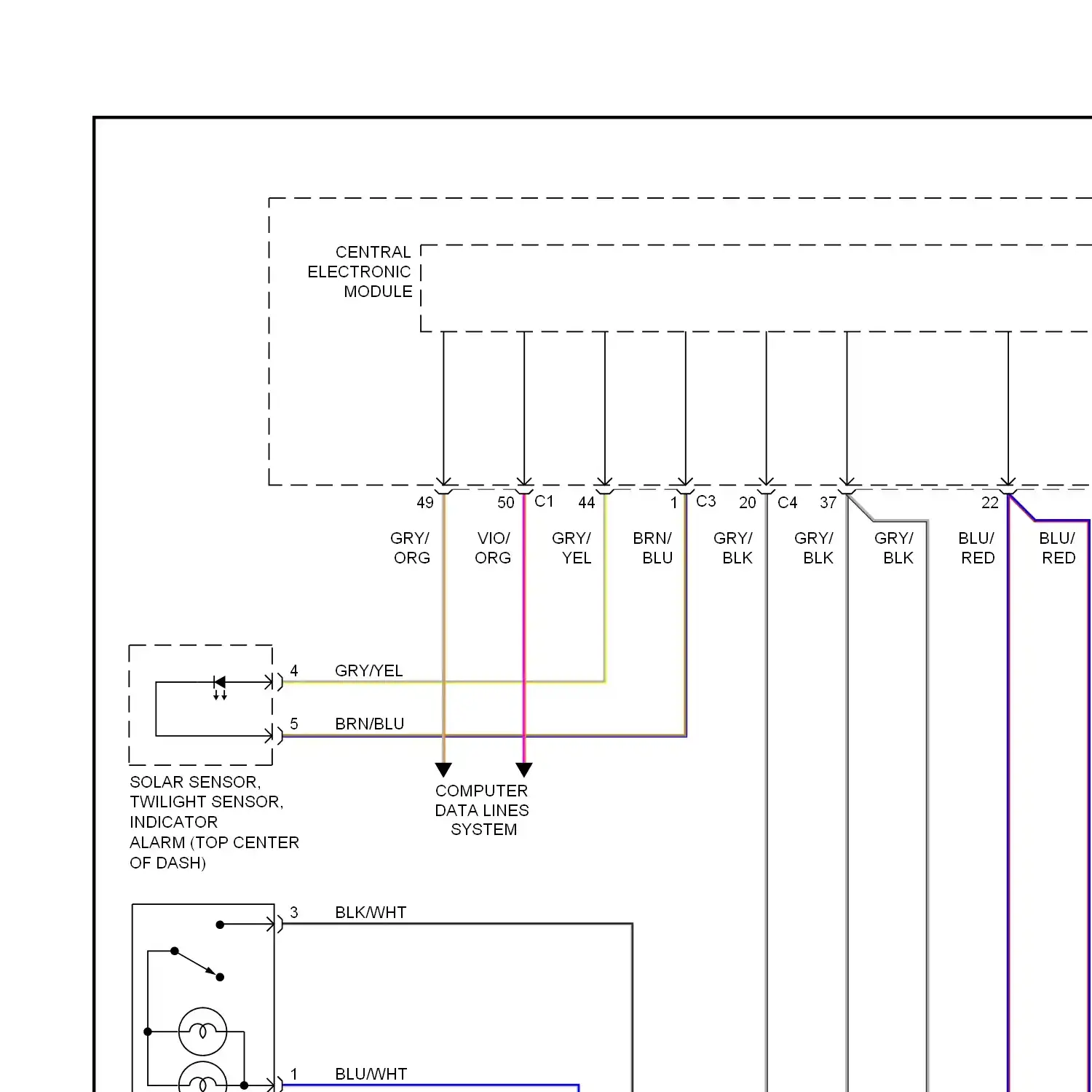Screen dimensions: 1092x1092
Task: Click connector label C3
Action: 706,501
